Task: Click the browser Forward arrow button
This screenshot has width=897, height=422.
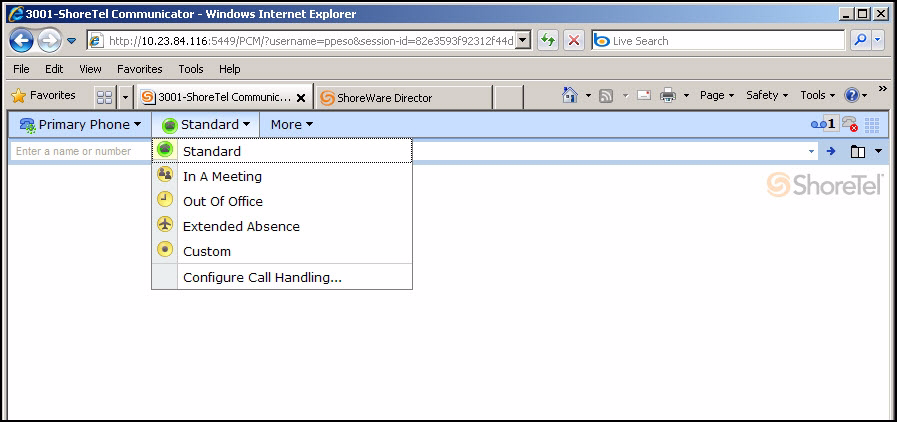Action: [x=49, y=40]
